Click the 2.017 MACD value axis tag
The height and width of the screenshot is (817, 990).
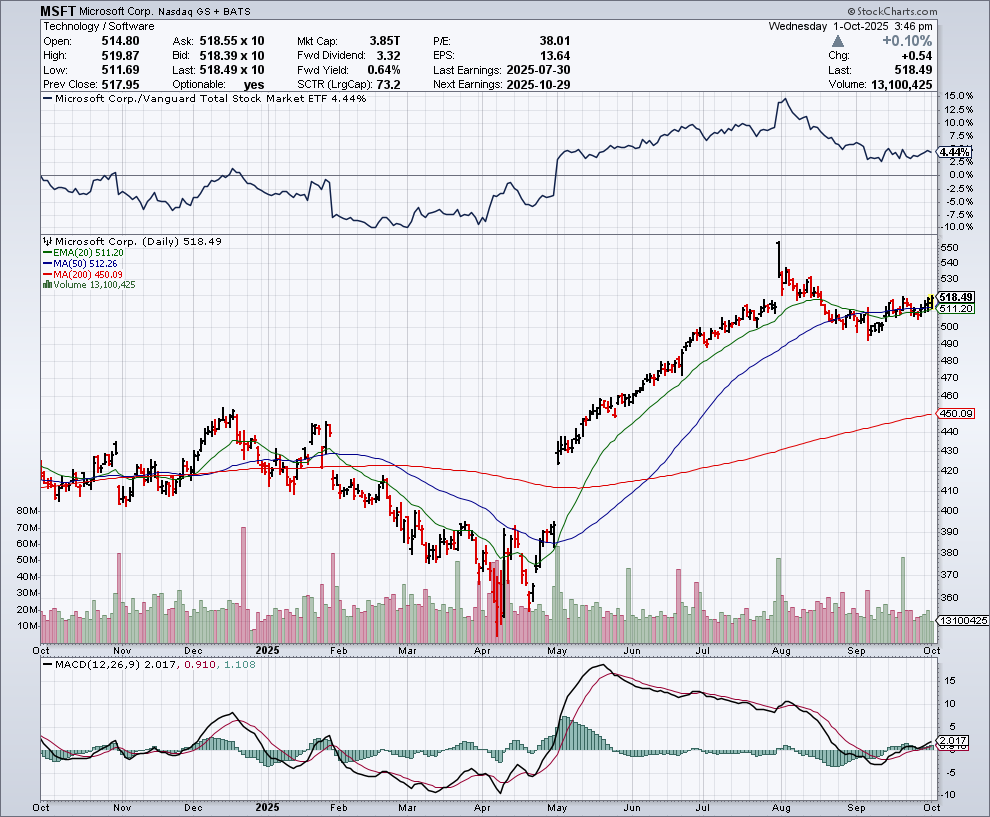[x=956, y=742]
